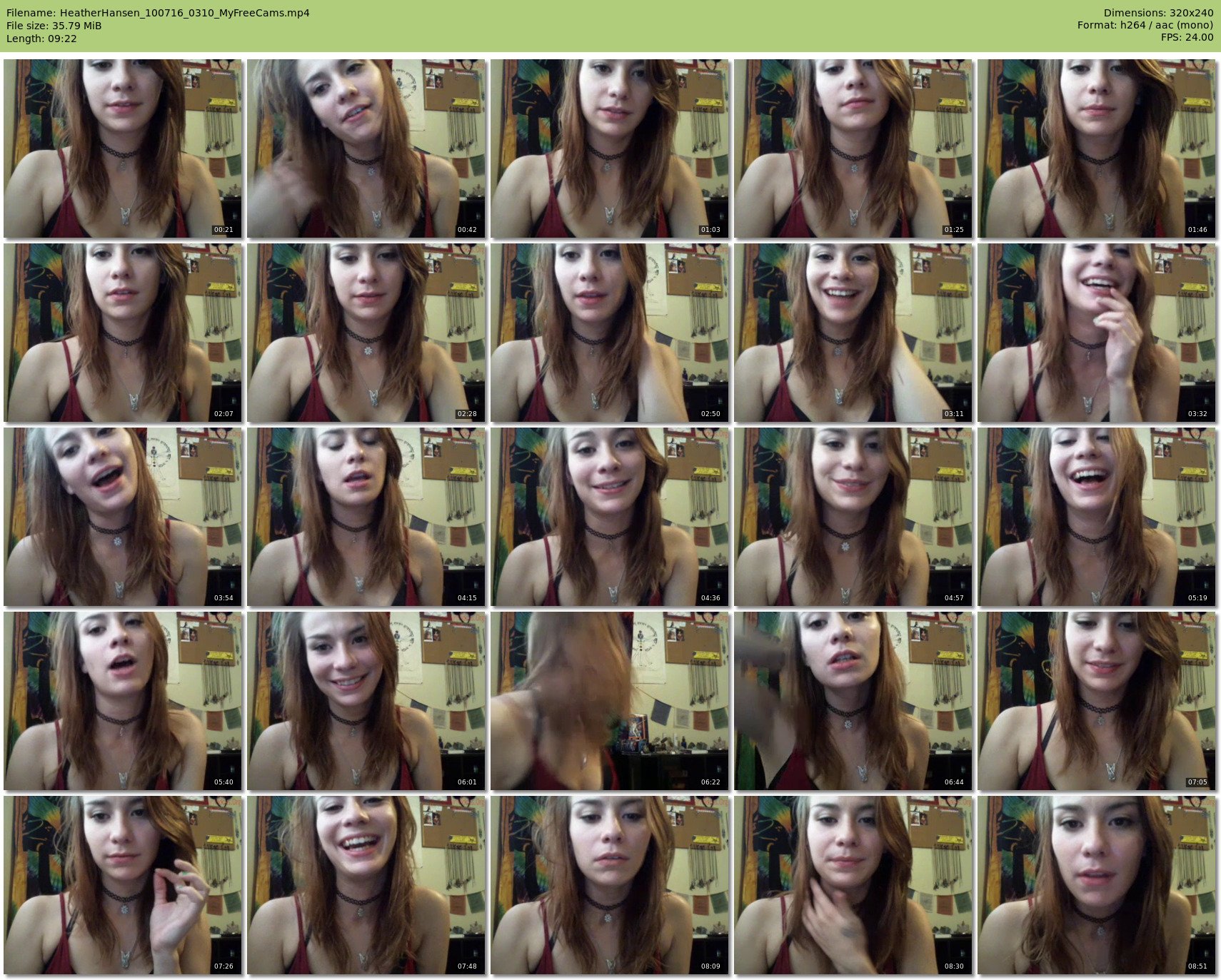The image size is (1221, 980).
Task: Choose the thumbnail marked 06:01
Action: point(366,701)
